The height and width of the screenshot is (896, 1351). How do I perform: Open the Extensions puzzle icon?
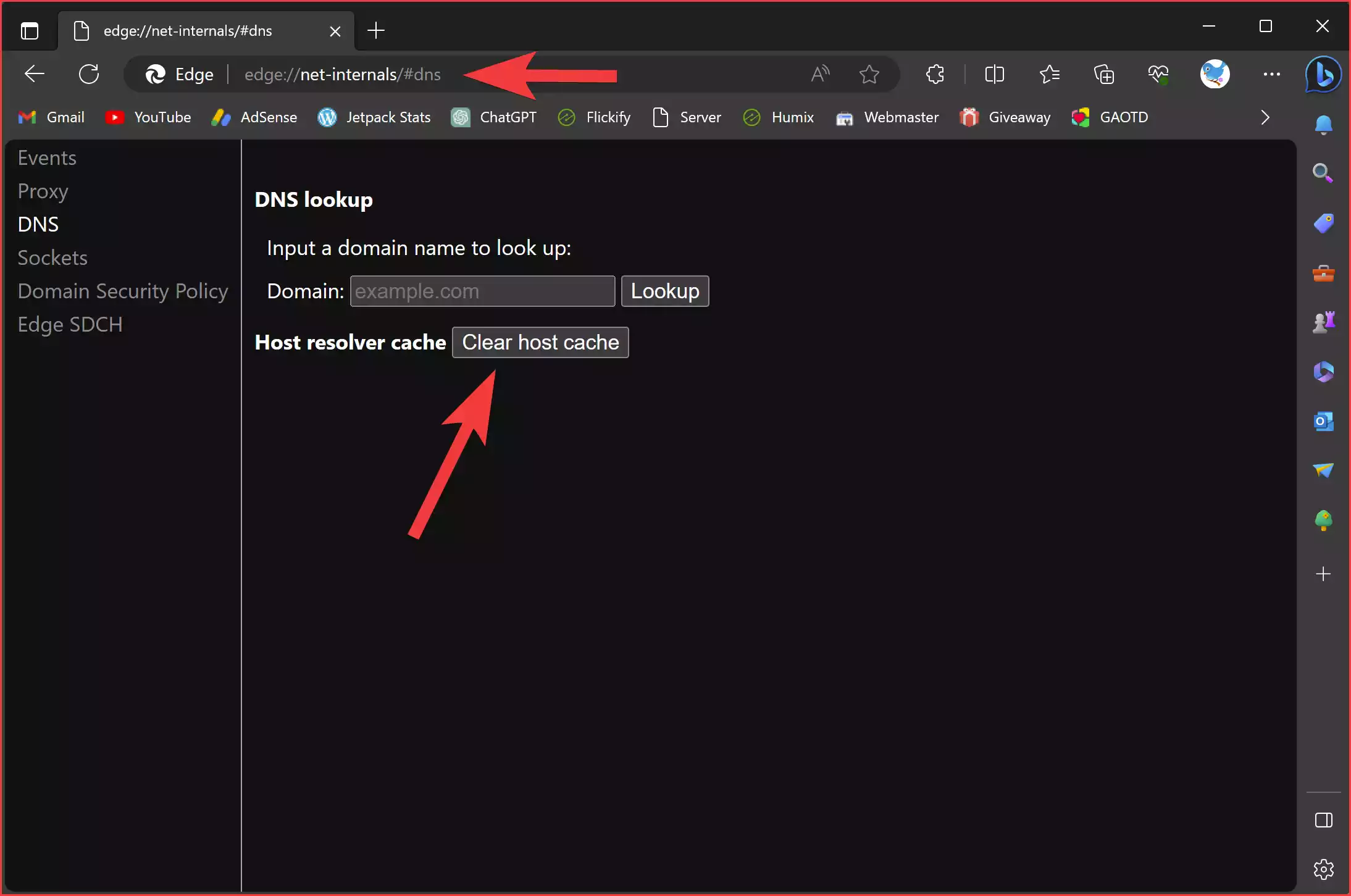[x=935, y=74]
